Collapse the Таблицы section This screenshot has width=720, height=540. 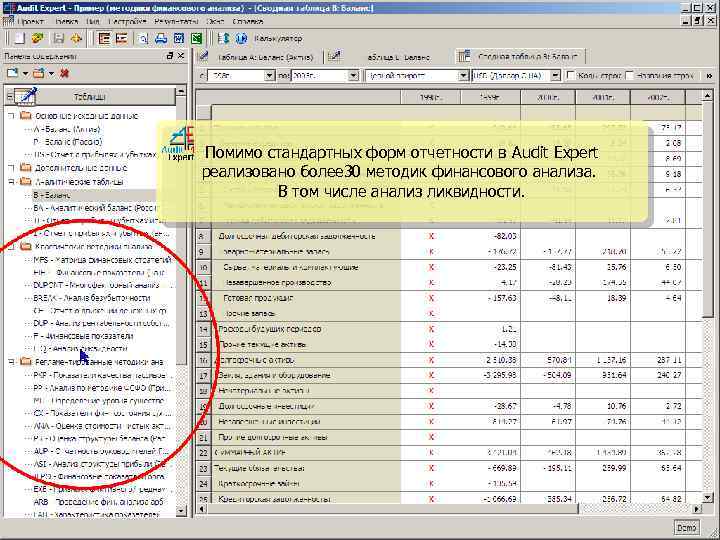tap(10, 96)
